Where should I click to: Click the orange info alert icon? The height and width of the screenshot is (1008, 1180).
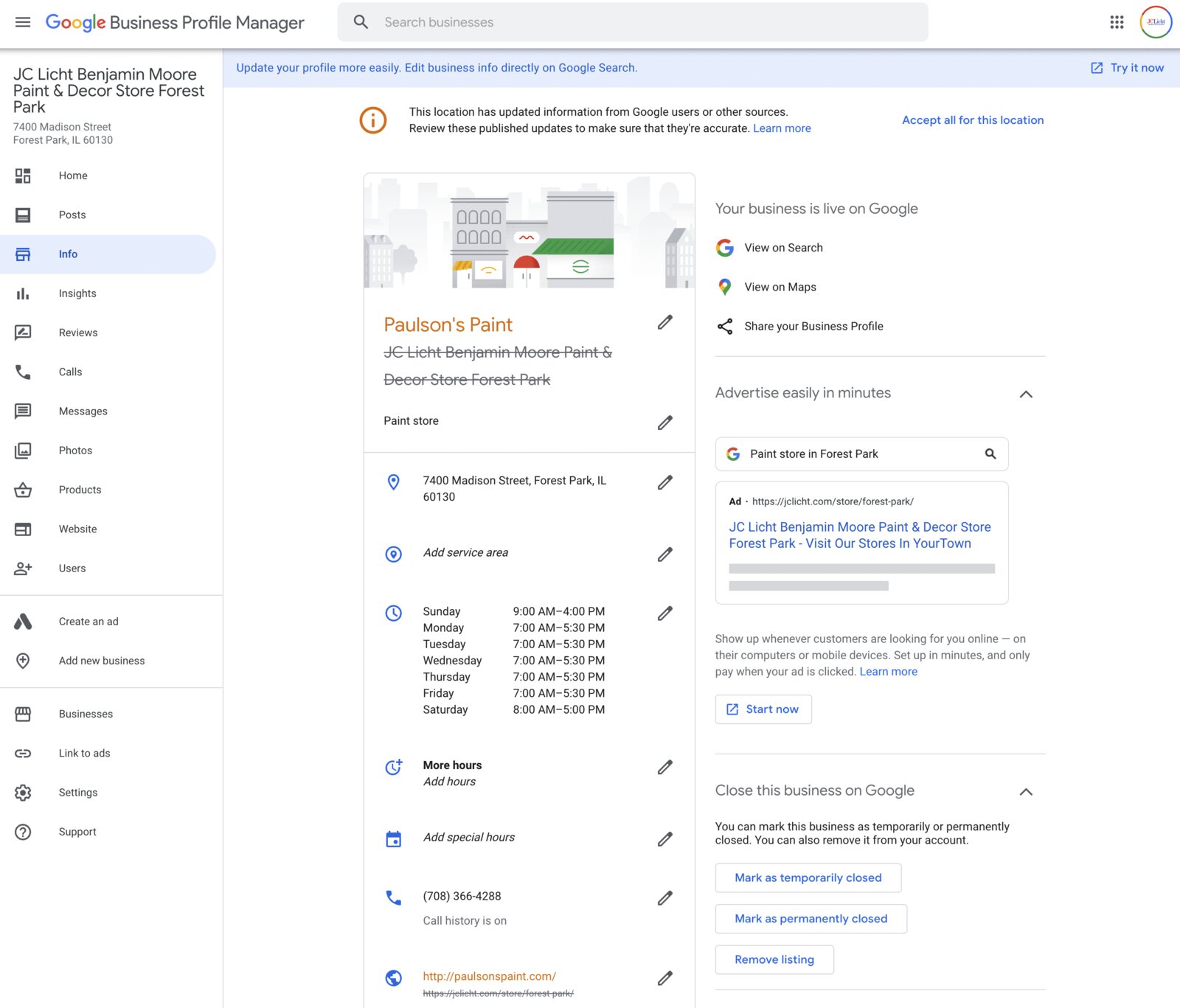[373, 119]
